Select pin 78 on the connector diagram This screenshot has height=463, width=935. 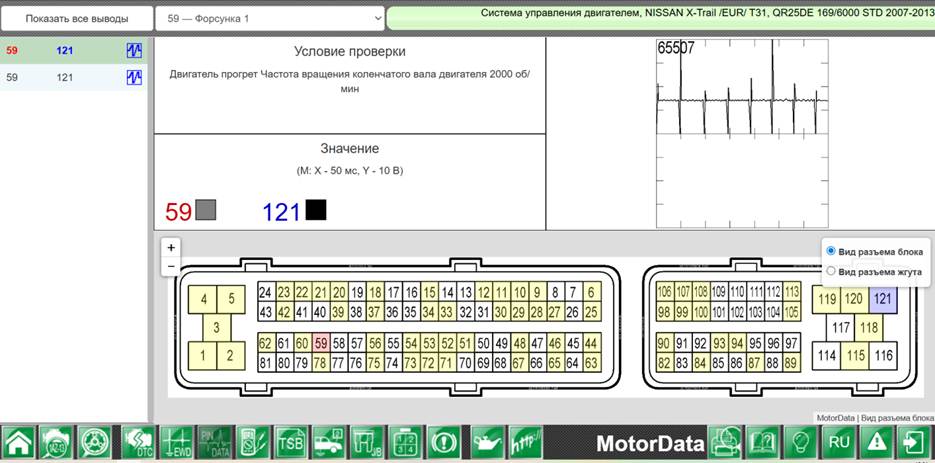tap(321, 362)
